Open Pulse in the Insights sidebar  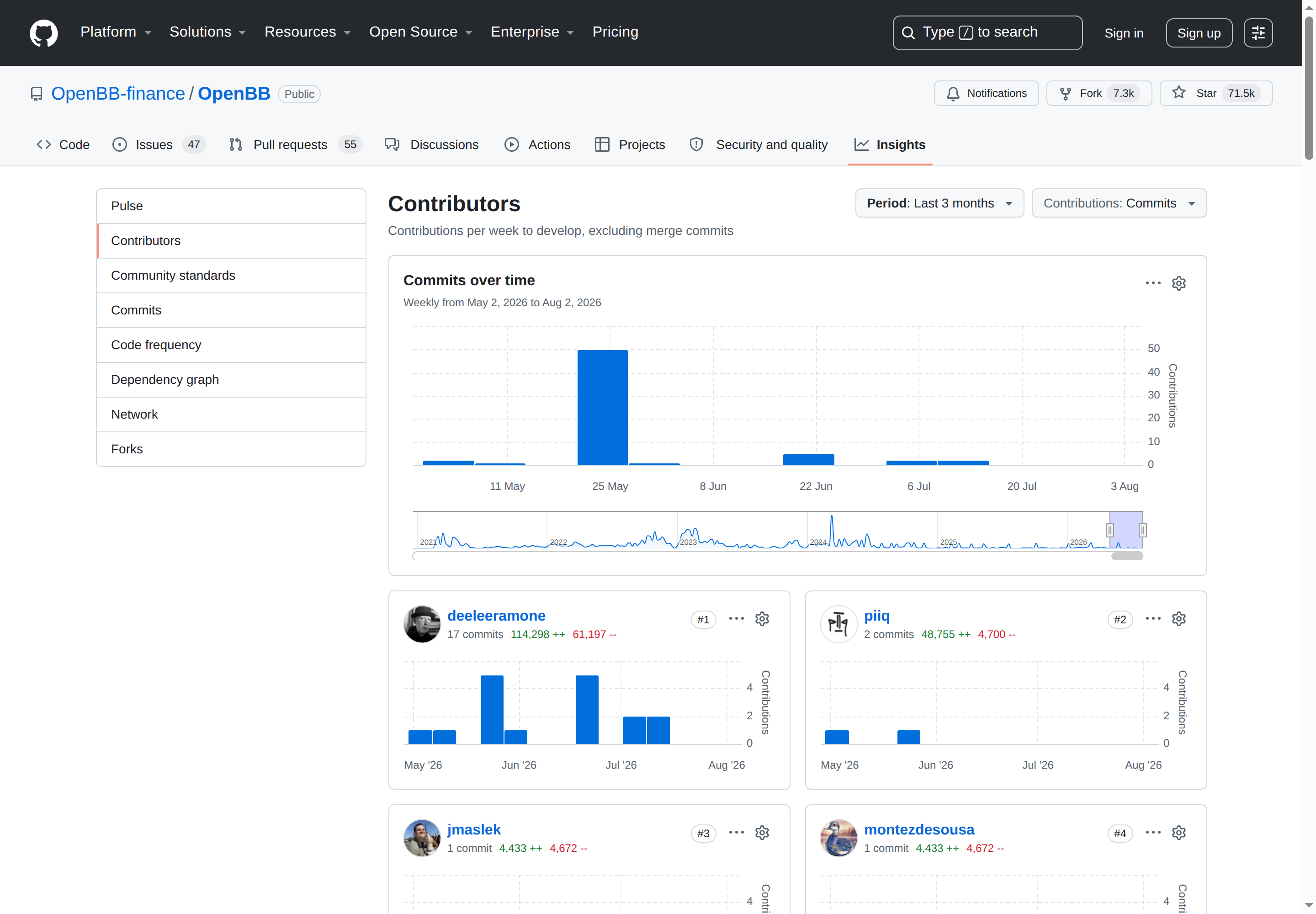click(x=231, y=206)
